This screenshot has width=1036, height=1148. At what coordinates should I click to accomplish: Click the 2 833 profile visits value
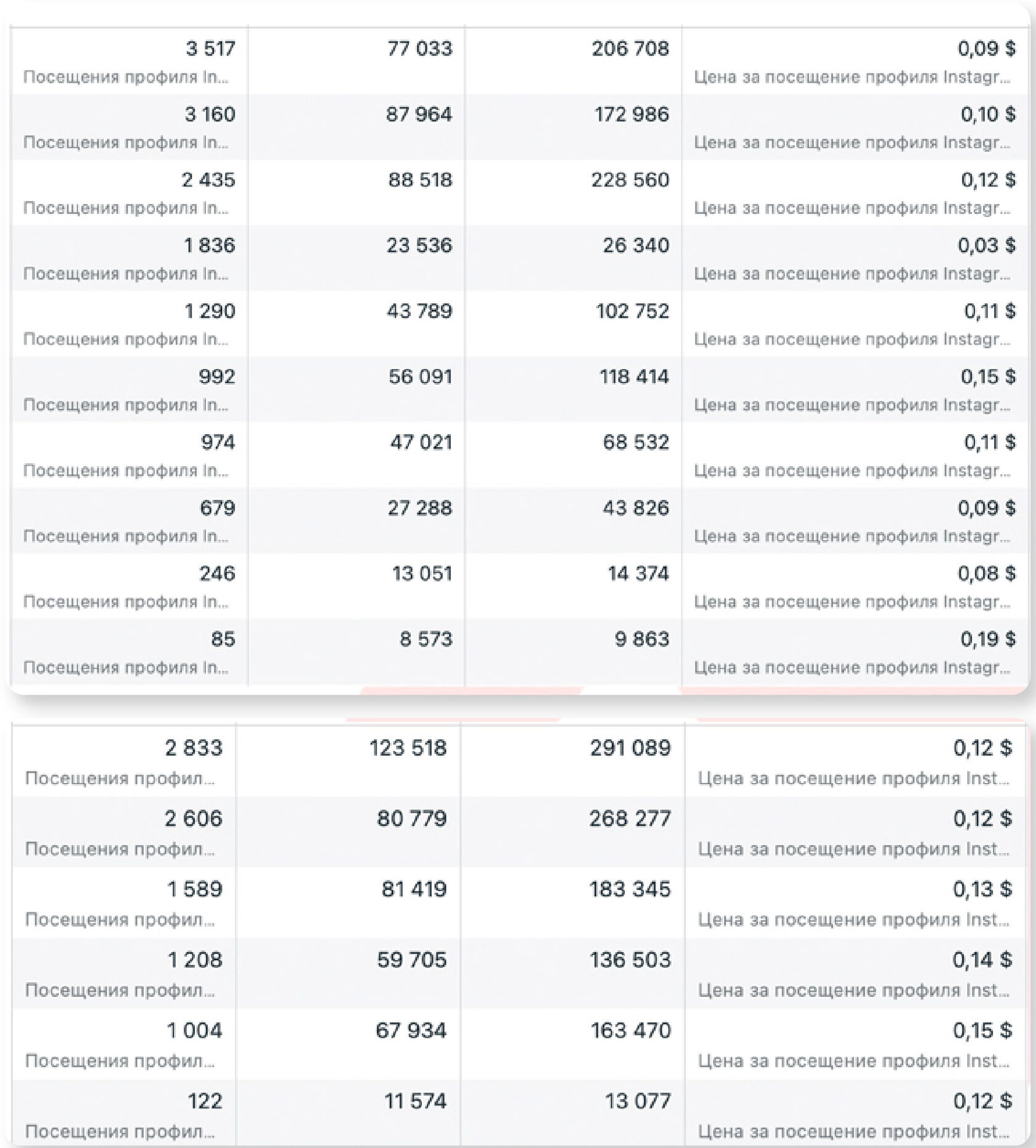194,748
